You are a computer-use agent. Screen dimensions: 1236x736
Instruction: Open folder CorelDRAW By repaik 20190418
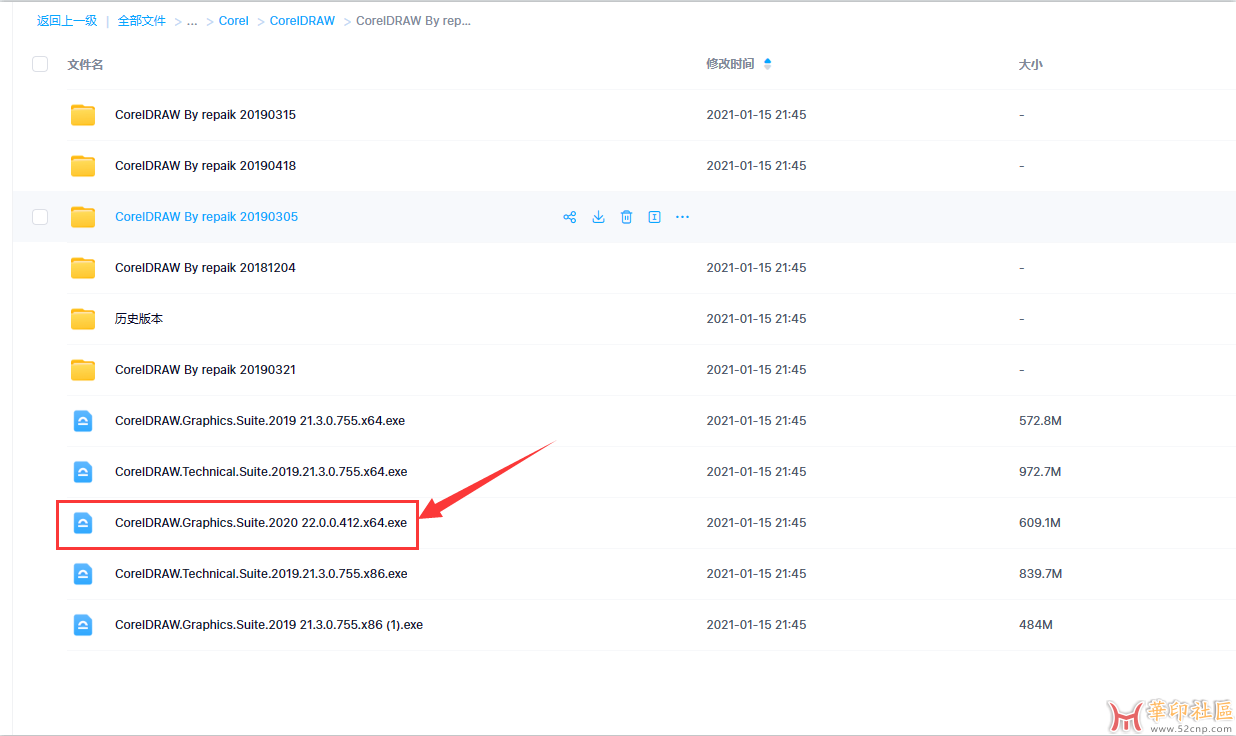coord(205,166)
